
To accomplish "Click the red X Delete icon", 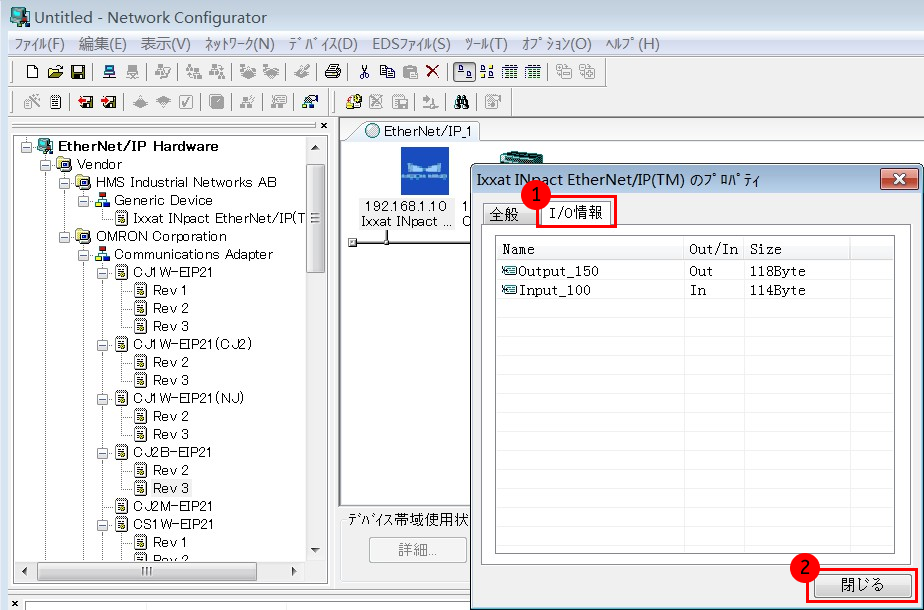I will click(432, 71).
